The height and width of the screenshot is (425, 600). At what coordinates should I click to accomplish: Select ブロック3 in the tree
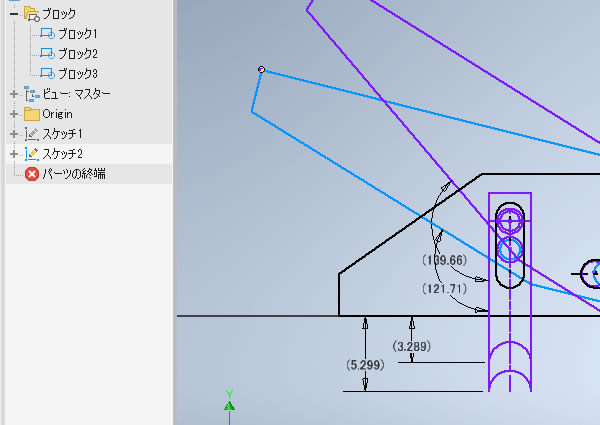pos(78,73)
